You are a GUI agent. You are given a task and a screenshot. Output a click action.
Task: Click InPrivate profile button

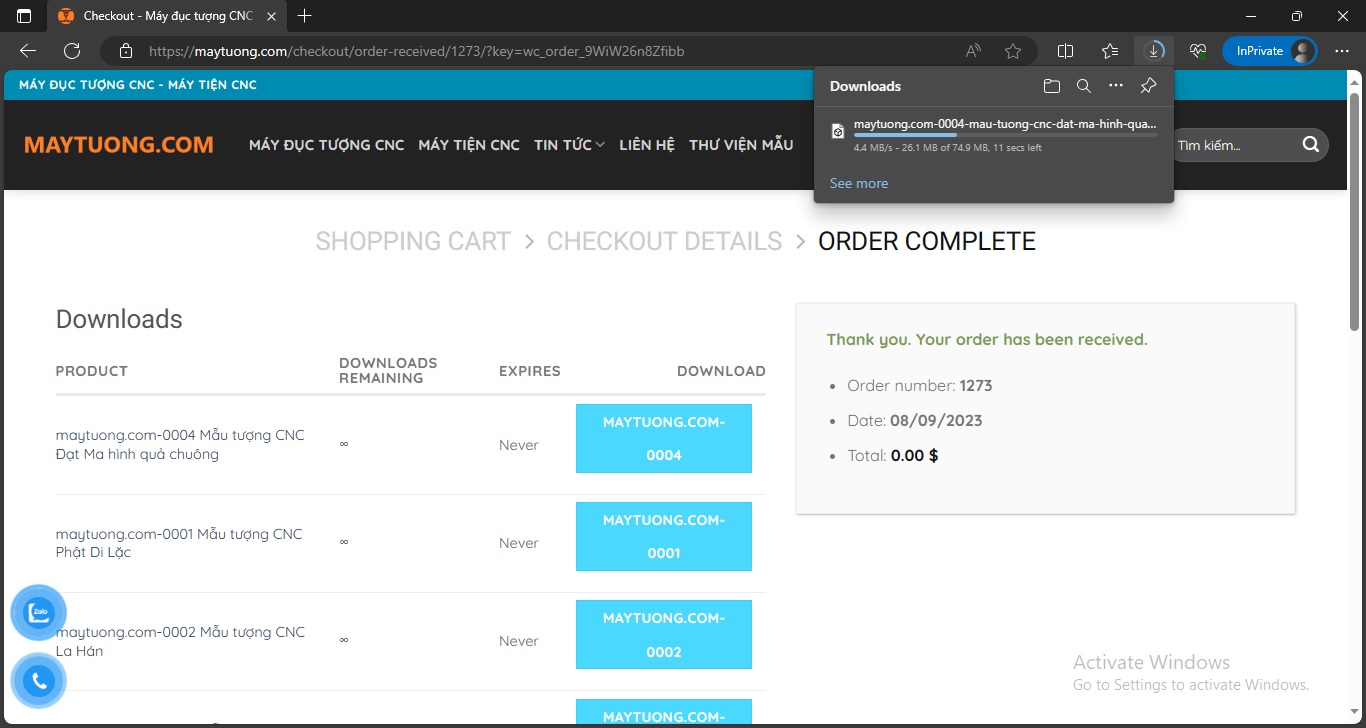pos(1269,51)
